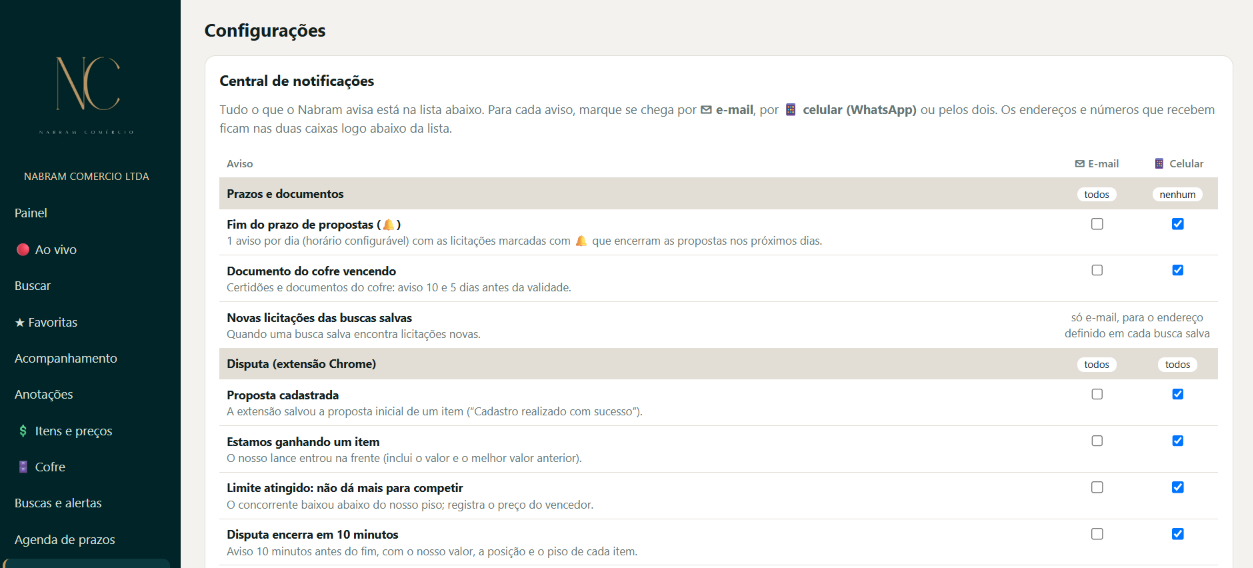
Task: Uncheck Celular for Fim do prazo de propostas
Action: [x=1177, y=224]
